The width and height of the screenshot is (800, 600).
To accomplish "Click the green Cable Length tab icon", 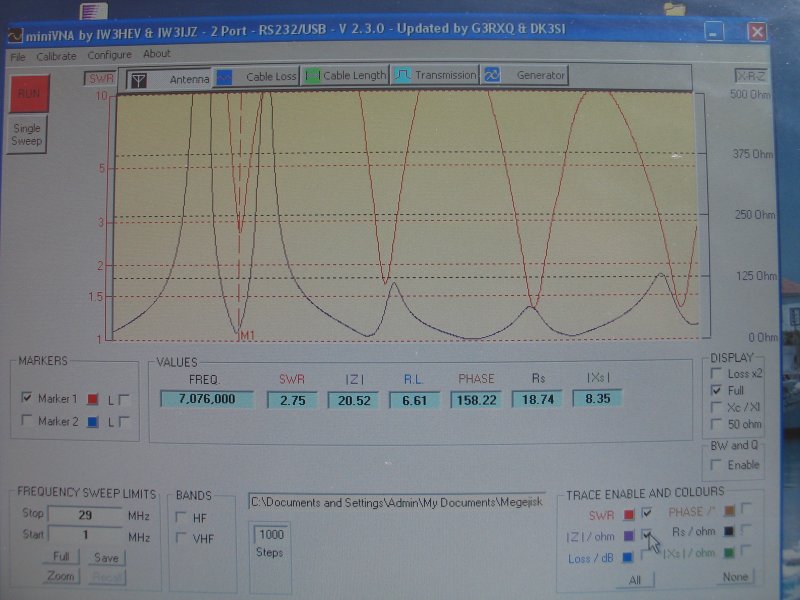I will (312, 76).
